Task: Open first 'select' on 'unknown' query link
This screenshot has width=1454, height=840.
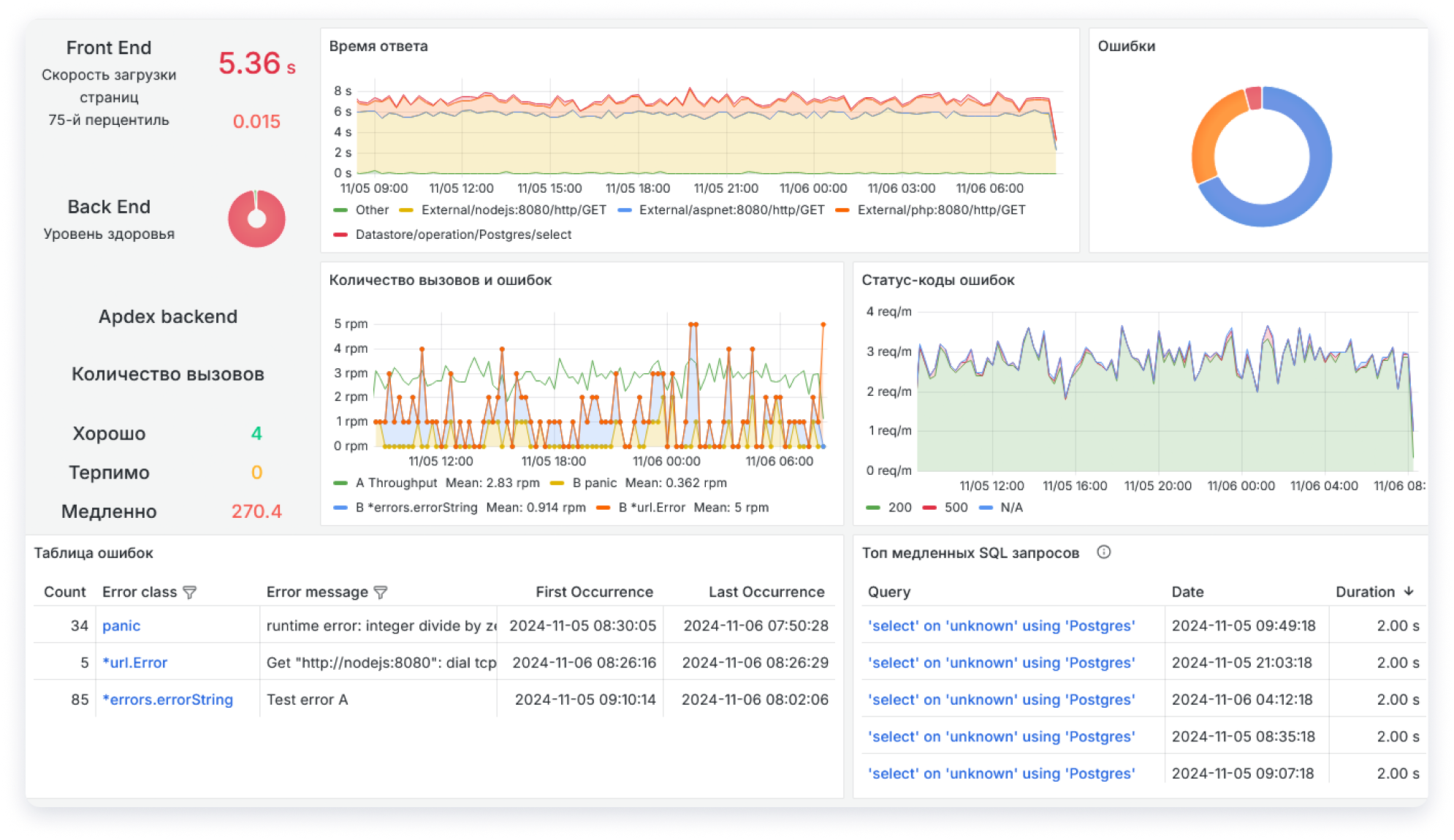Action: point(1001,626)
